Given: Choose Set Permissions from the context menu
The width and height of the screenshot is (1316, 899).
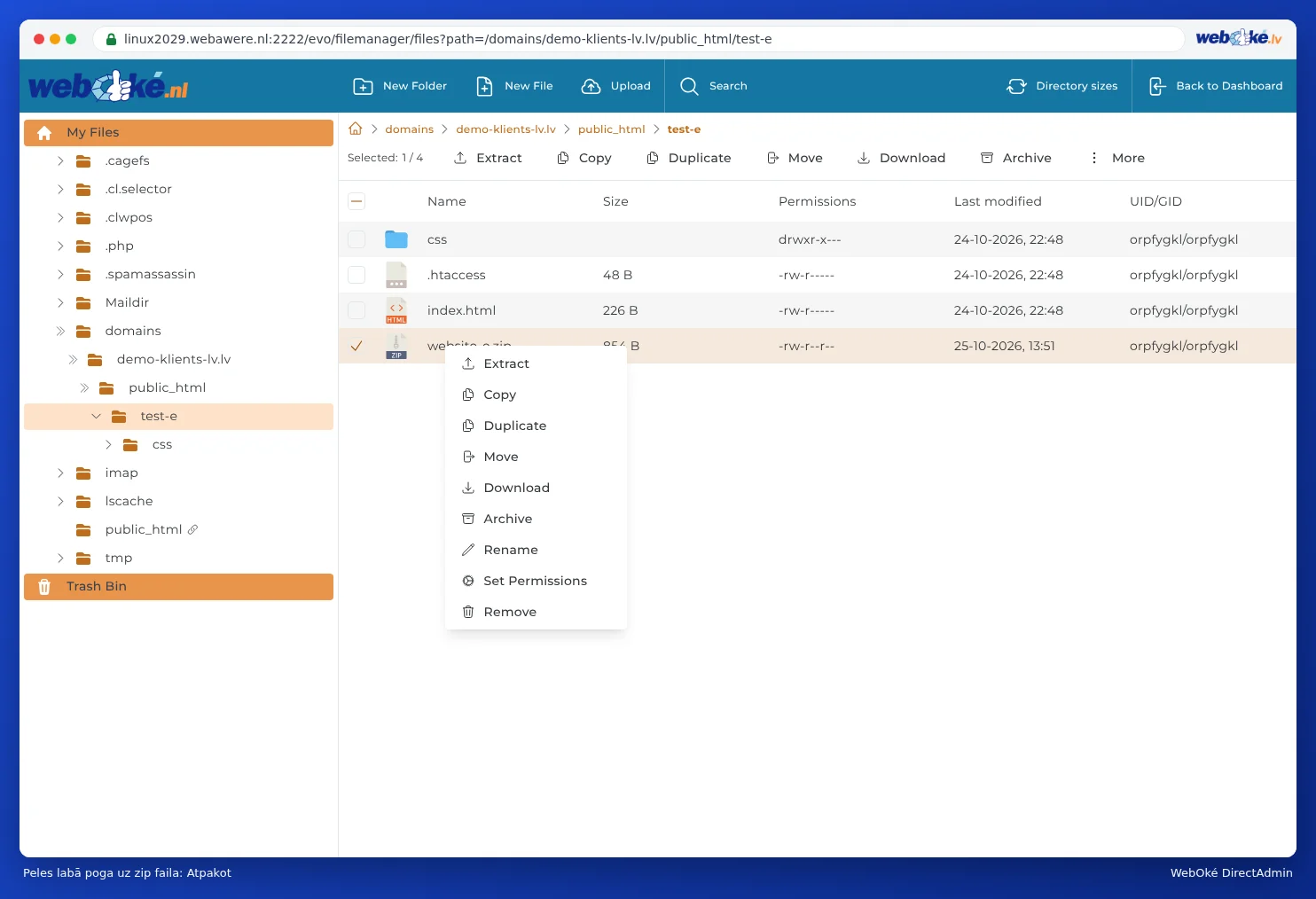Looking at the screenshot, I should (536, 581).
